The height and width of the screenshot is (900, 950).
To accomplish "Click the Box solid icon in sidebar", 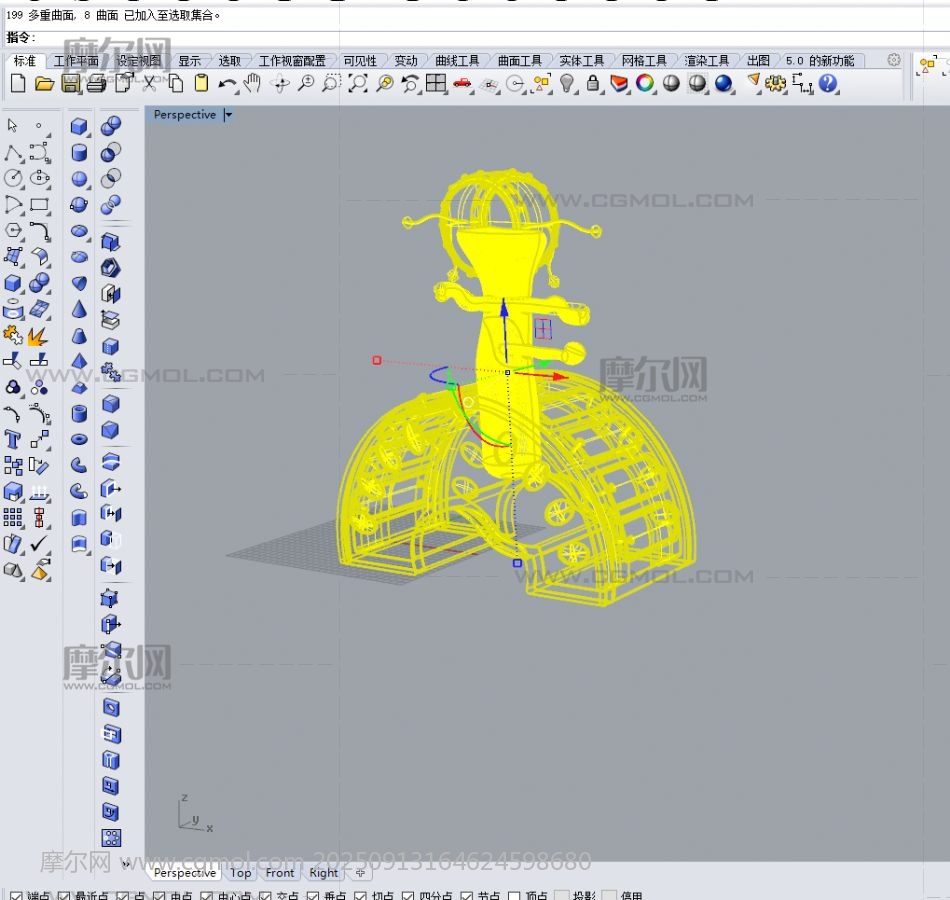I will click(x=79, y=126).
